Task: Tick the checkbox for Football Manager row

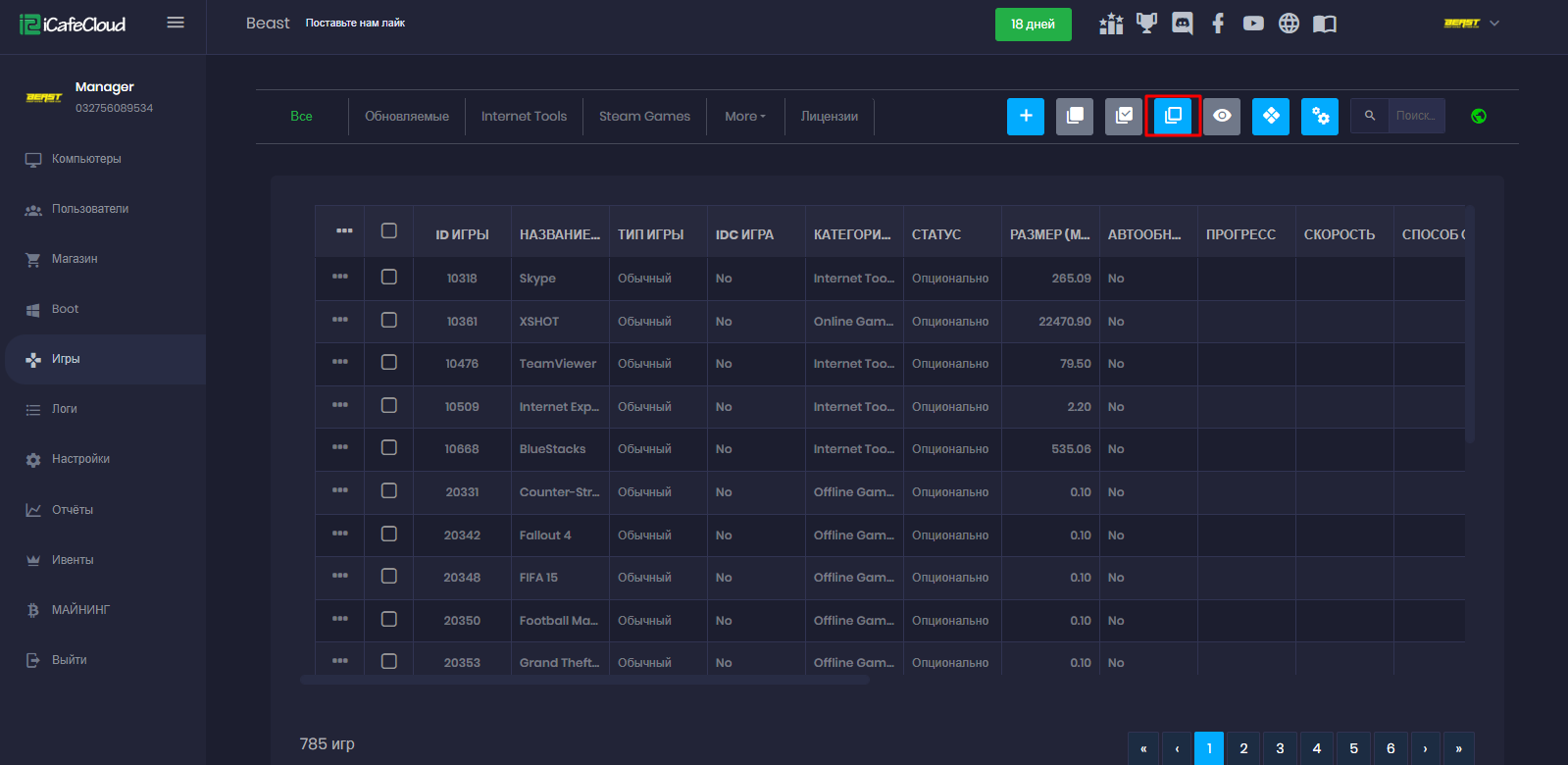Action: (x=389, y=619)
